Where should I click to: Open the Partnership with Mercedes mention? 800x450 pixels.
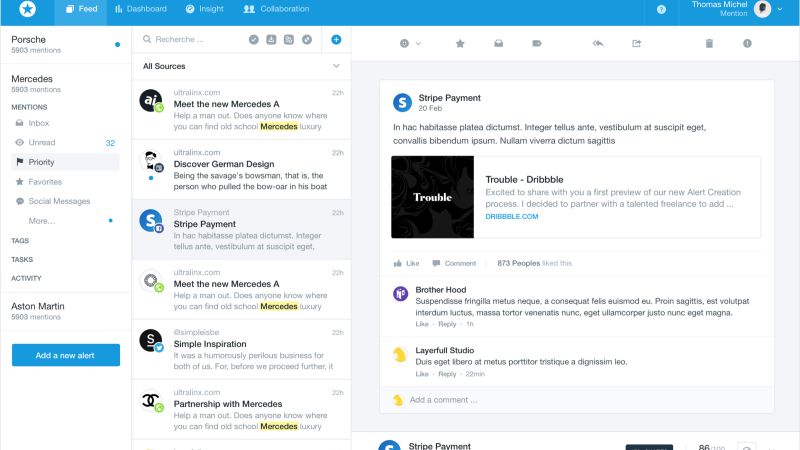pyautogui.click(x=241, y=409)
